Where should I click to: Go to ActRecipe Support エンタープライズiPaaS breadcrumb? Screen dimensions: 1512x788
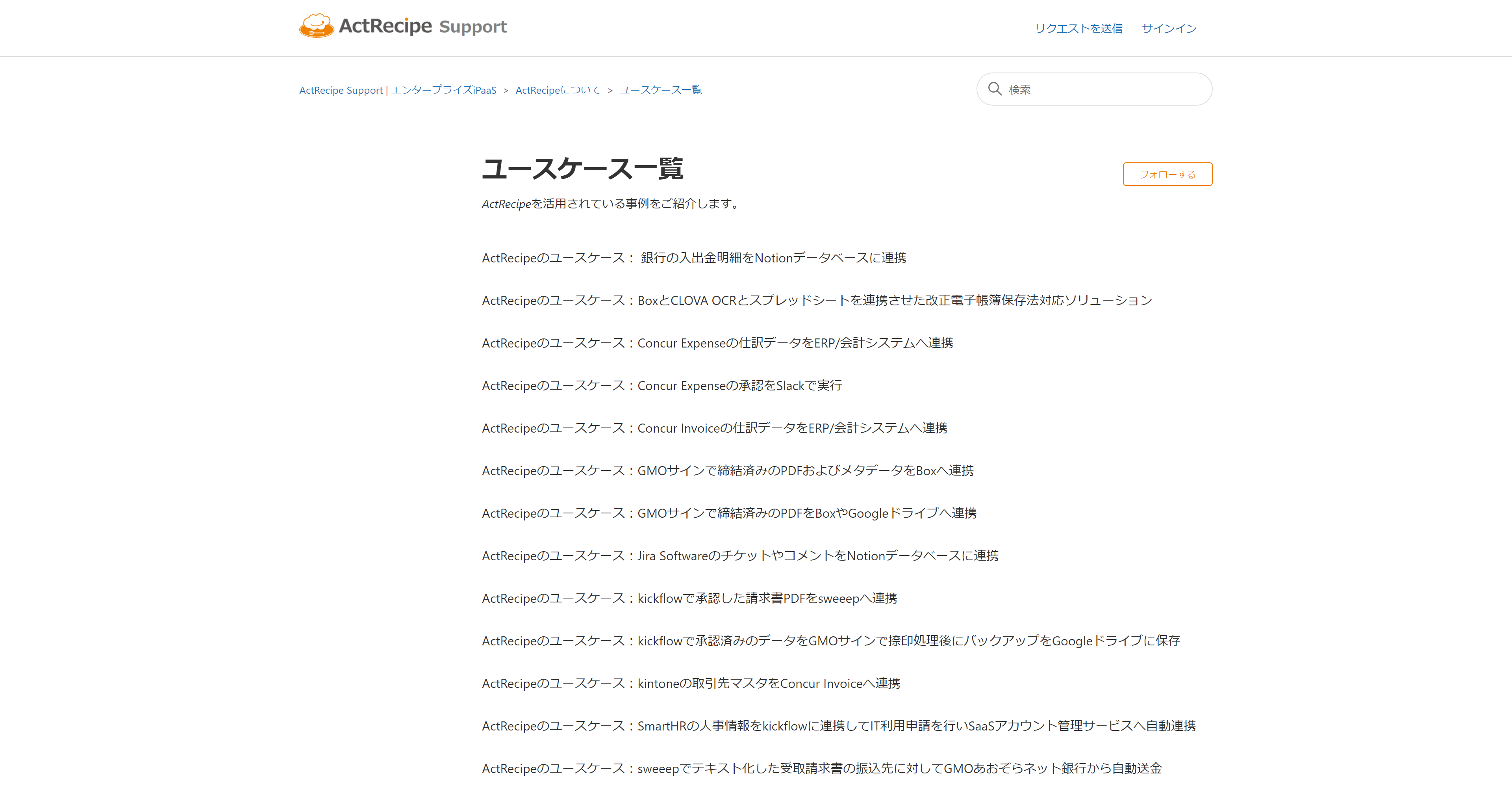397,90
